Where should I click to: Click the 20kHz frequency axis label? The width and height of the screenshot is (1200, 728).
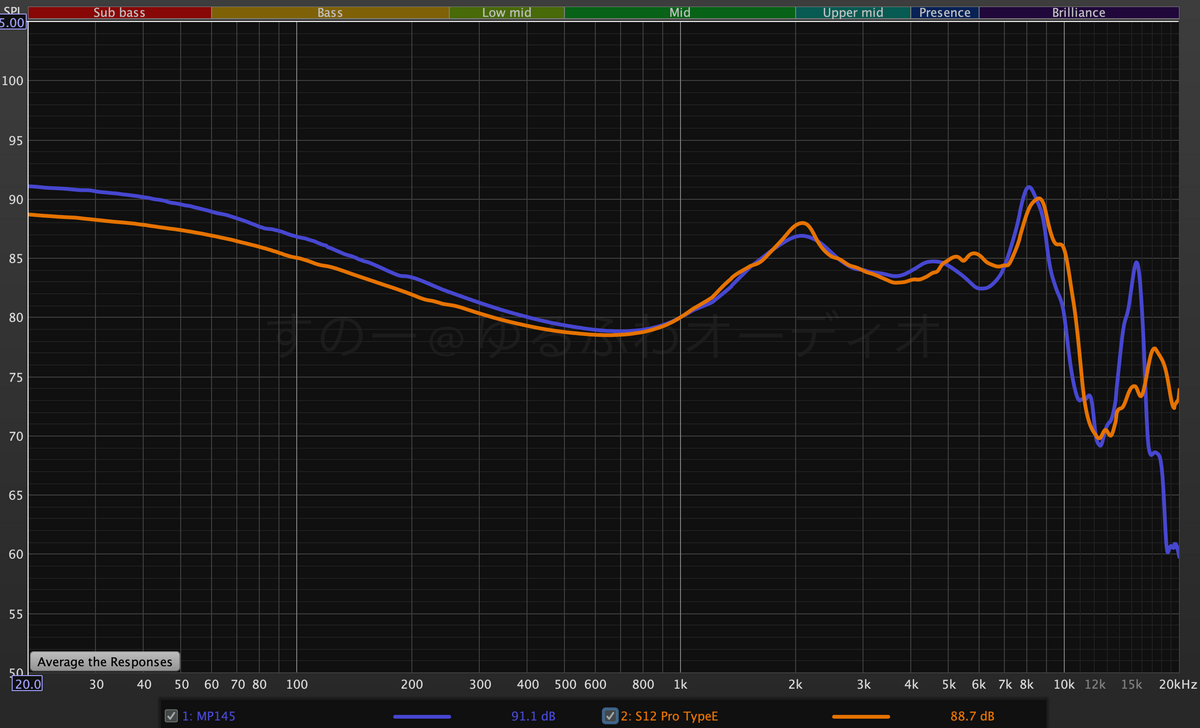coord(1178,684)
